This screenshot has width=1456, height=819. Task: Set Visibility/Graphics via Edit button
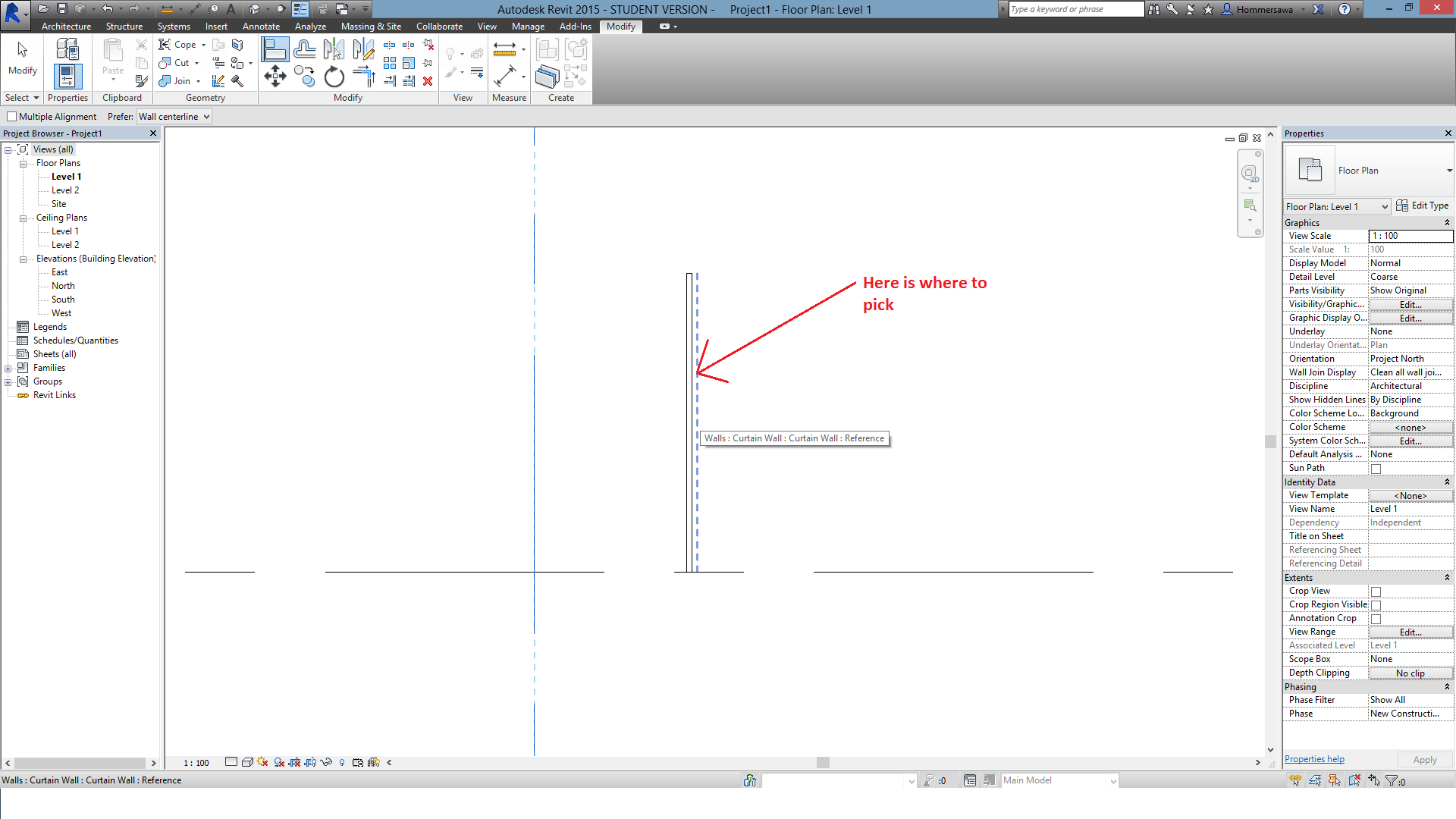pos(1409,304)
